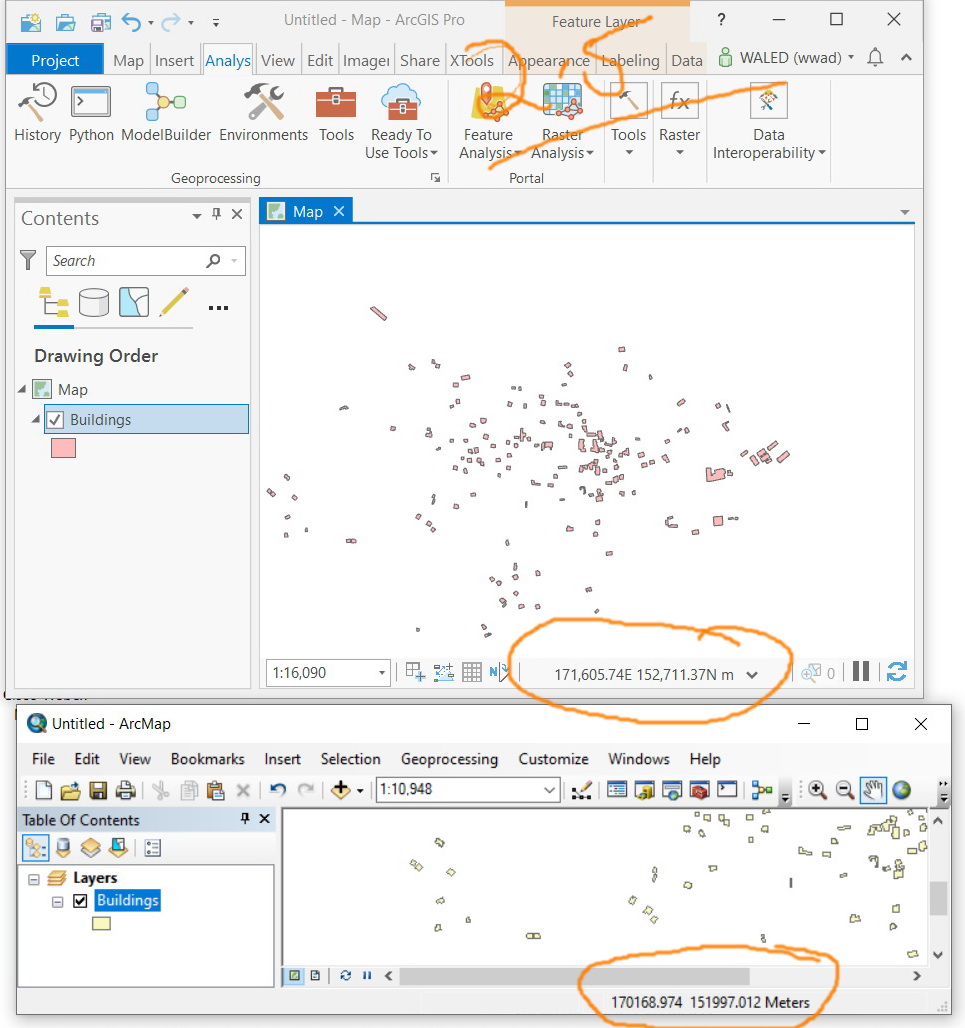Image resolution: width=965 pixels, height=1028 pixels.
Task: Switch to the View ribbon tab
Action: click(278, 60)
